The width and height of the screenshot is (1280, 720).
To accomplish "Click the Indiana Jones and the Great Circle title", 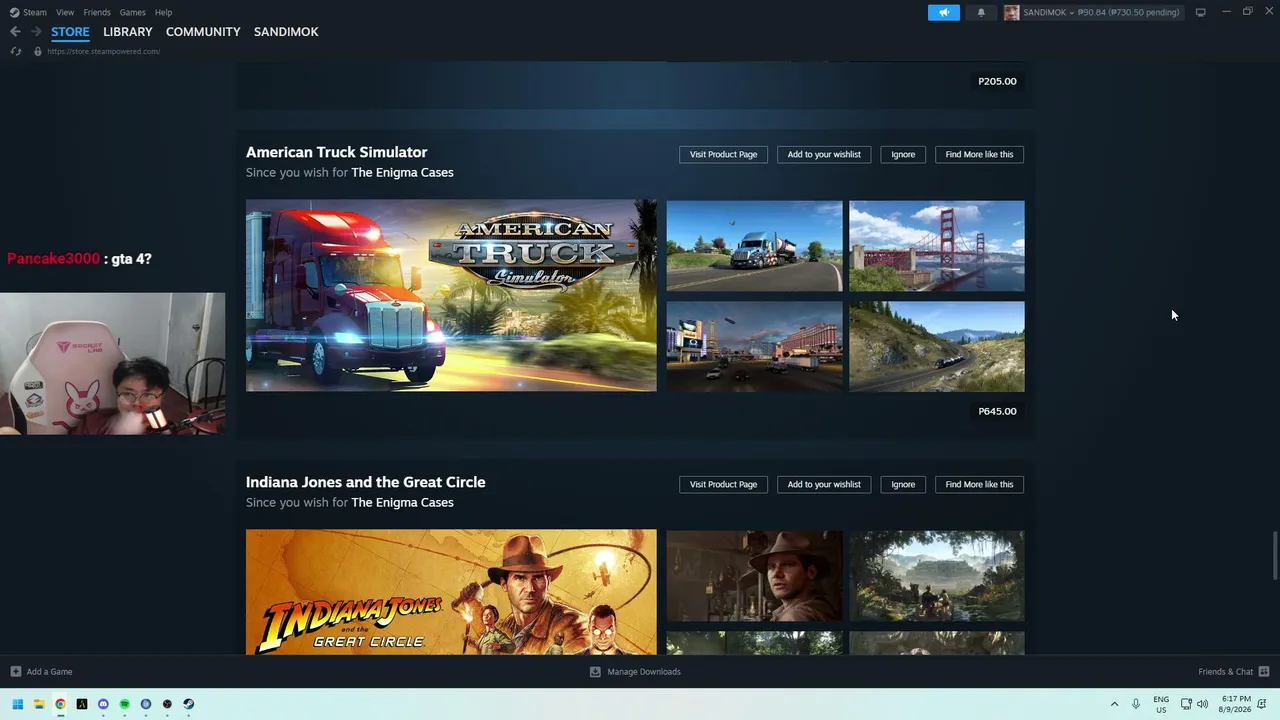I will [x=365, y=482].
